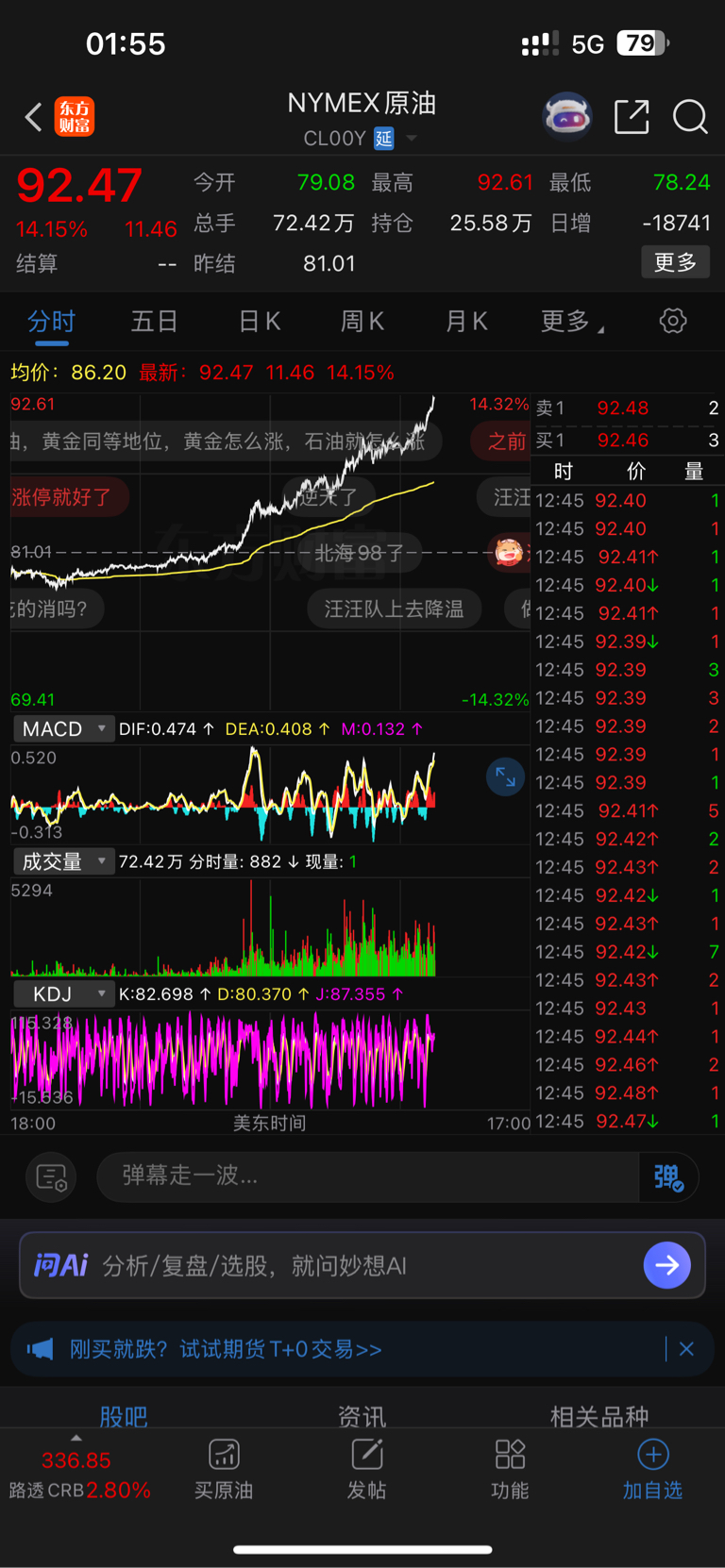This screenshot has width=725, height=1568.
Task: Tap the 持仓 25.58万 value
Action: [491, 223]
